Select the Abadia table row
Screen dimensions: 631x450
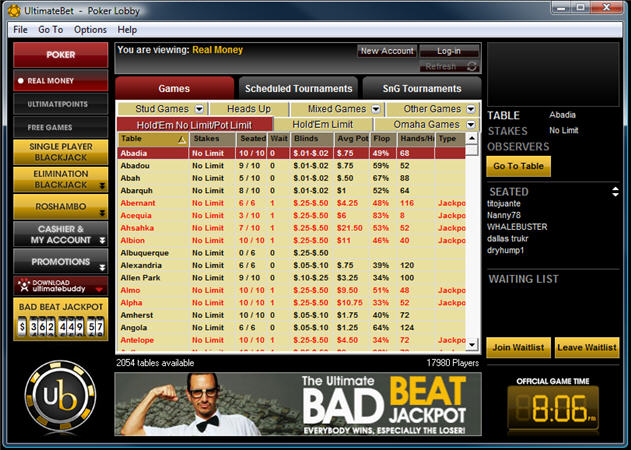pyautogui.click(x=291, y=153)
